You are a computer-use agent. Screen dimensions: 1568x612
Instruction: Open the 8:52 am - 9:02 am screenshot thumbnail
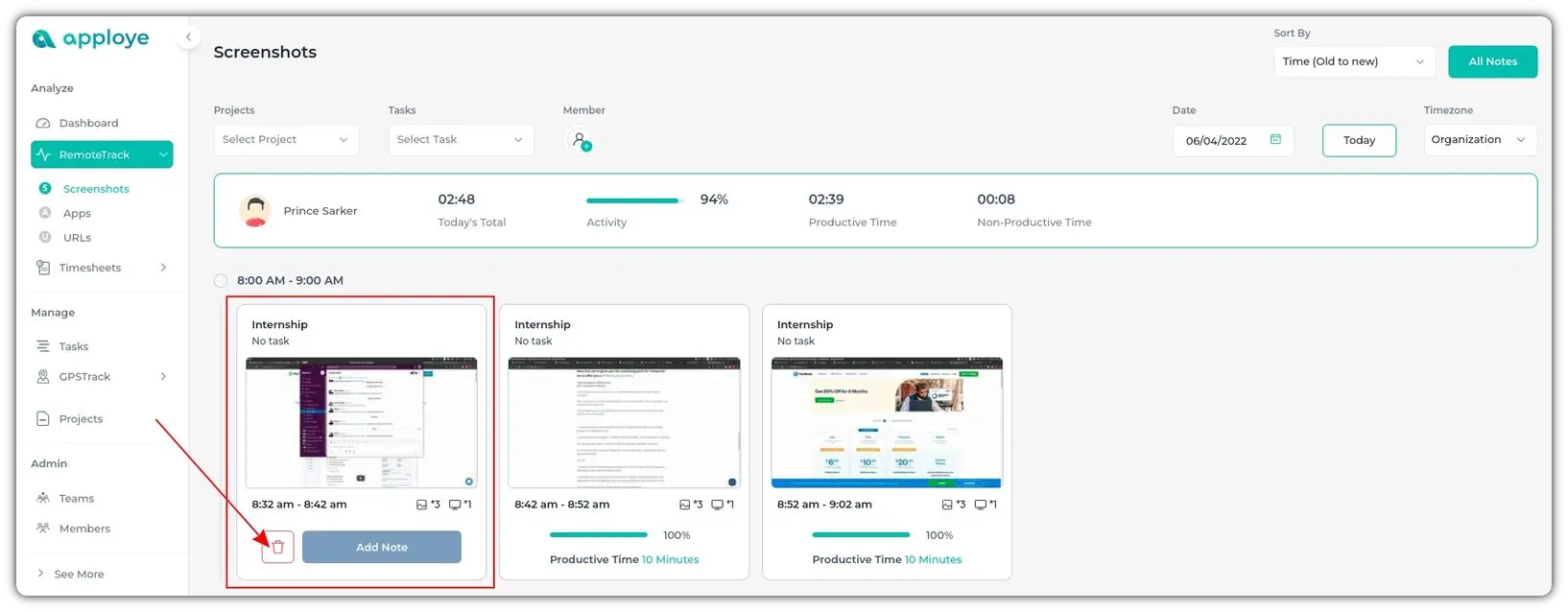click(887, 422)
